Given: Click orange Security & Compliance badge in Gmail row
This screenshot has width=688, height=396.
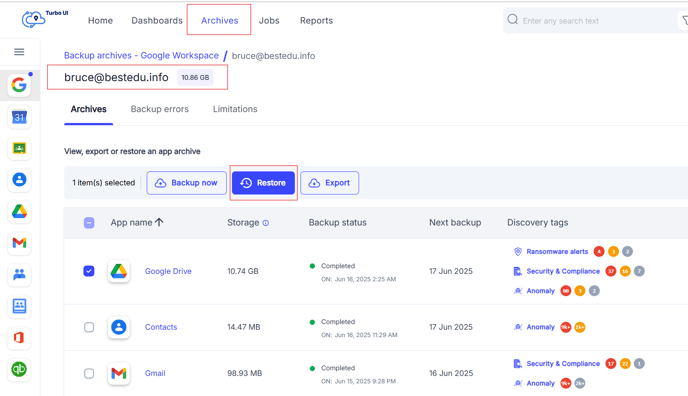Looking at the screenshot, I should coord(625,364).
